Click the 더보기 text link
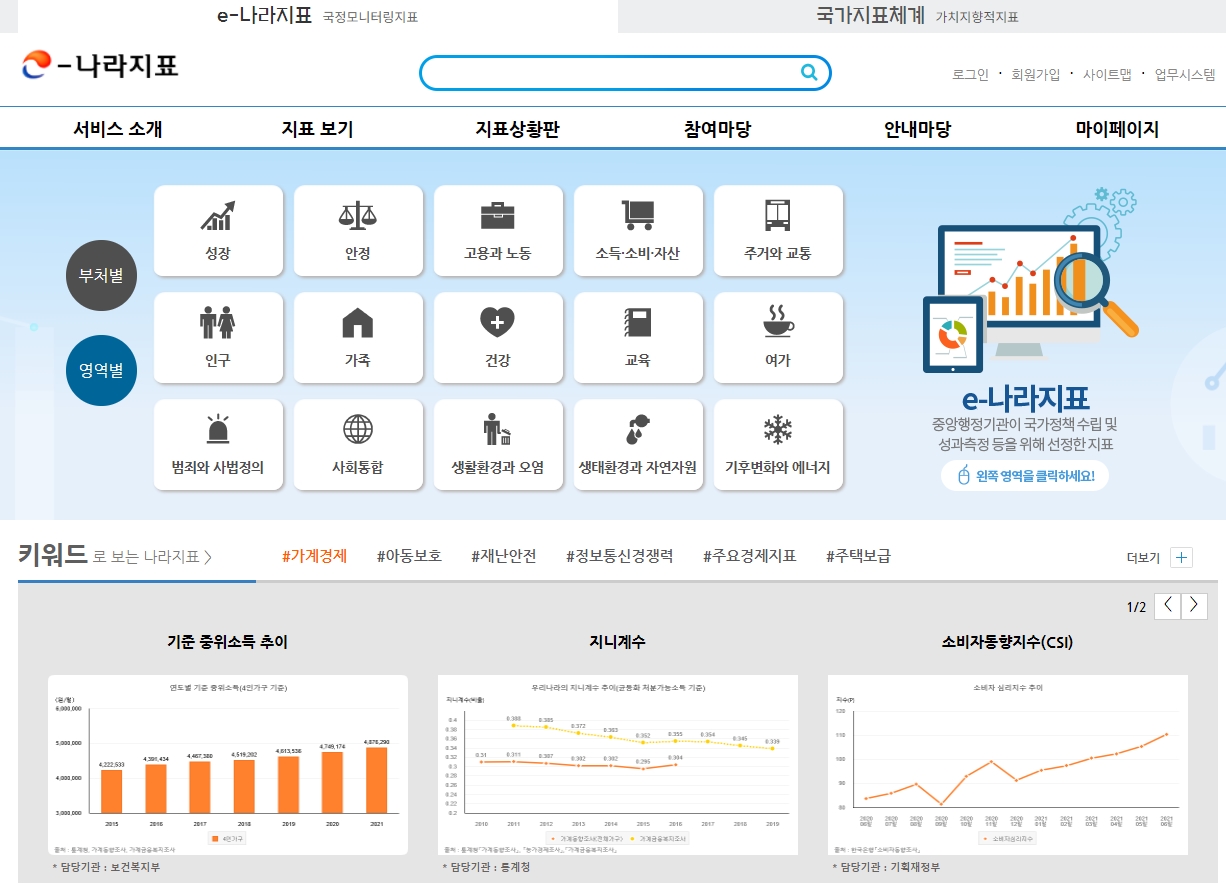 [1143, 558]
